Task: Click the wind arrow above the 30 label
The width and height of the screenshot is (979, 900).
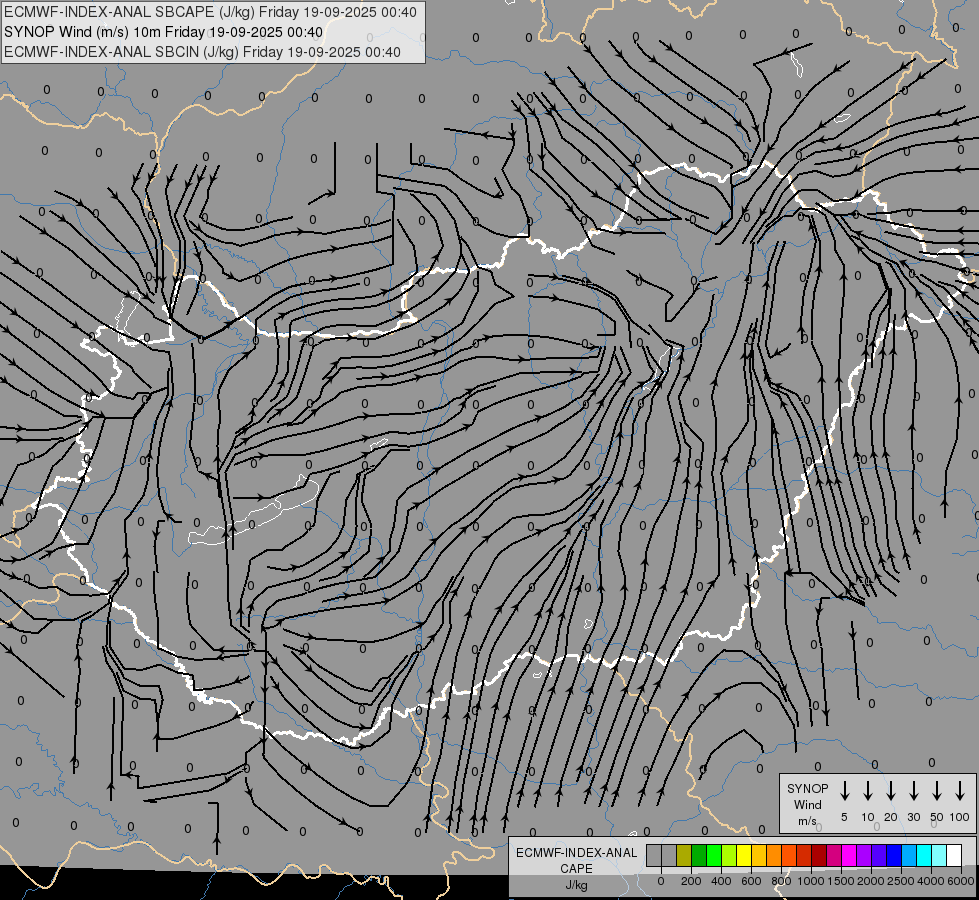Action: 913,791
